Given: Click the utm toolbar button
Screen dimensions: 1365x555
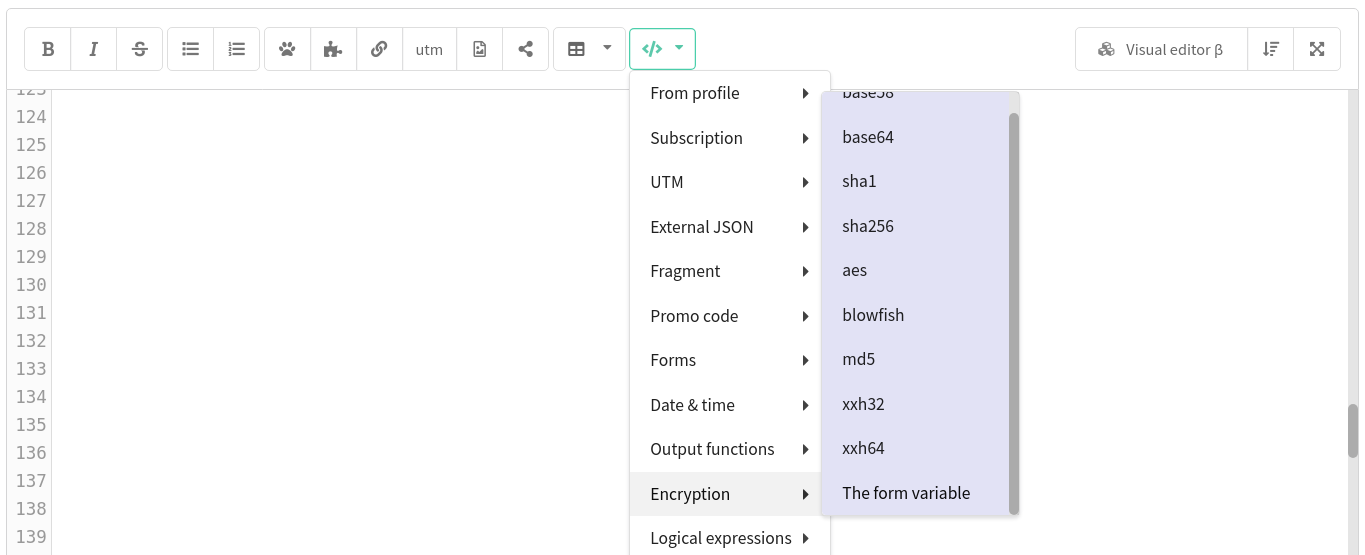Looking at the screenshot, I should click(429, 49).
